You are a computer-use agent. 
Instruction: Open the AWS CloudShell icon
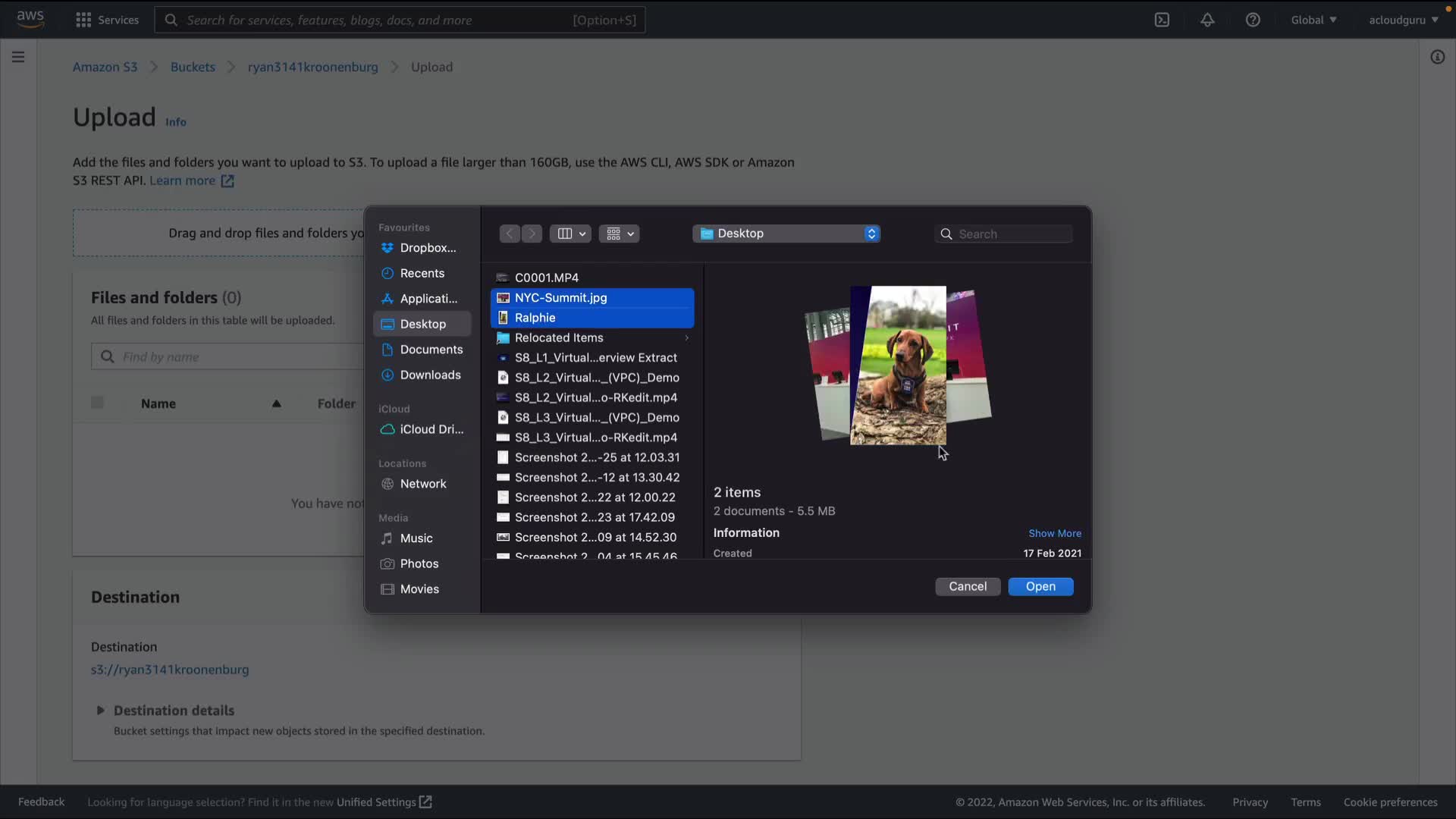click(x=1162, y=20)
